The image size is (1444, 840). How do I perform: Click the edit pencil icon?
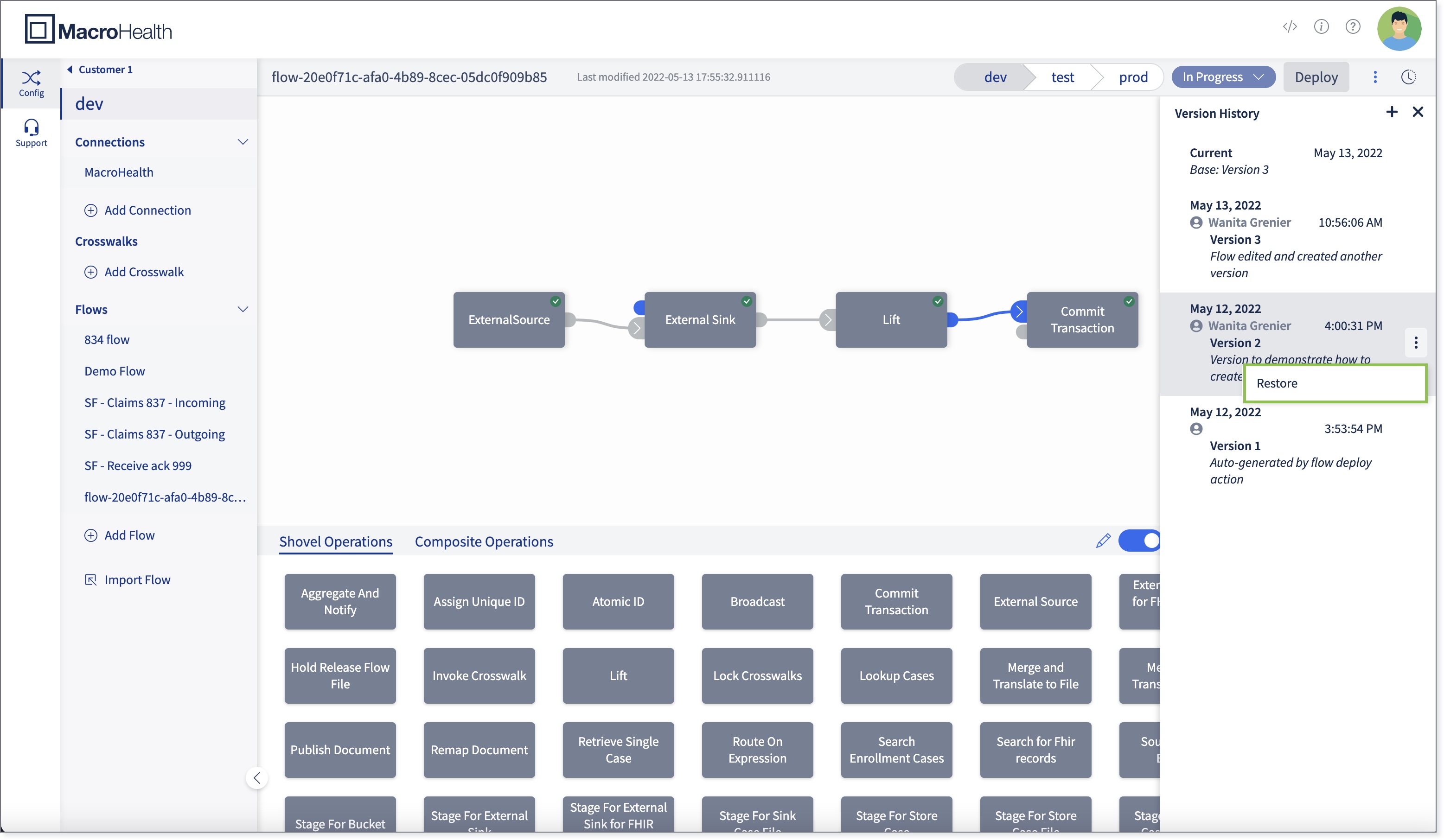tap(1103, 541)
